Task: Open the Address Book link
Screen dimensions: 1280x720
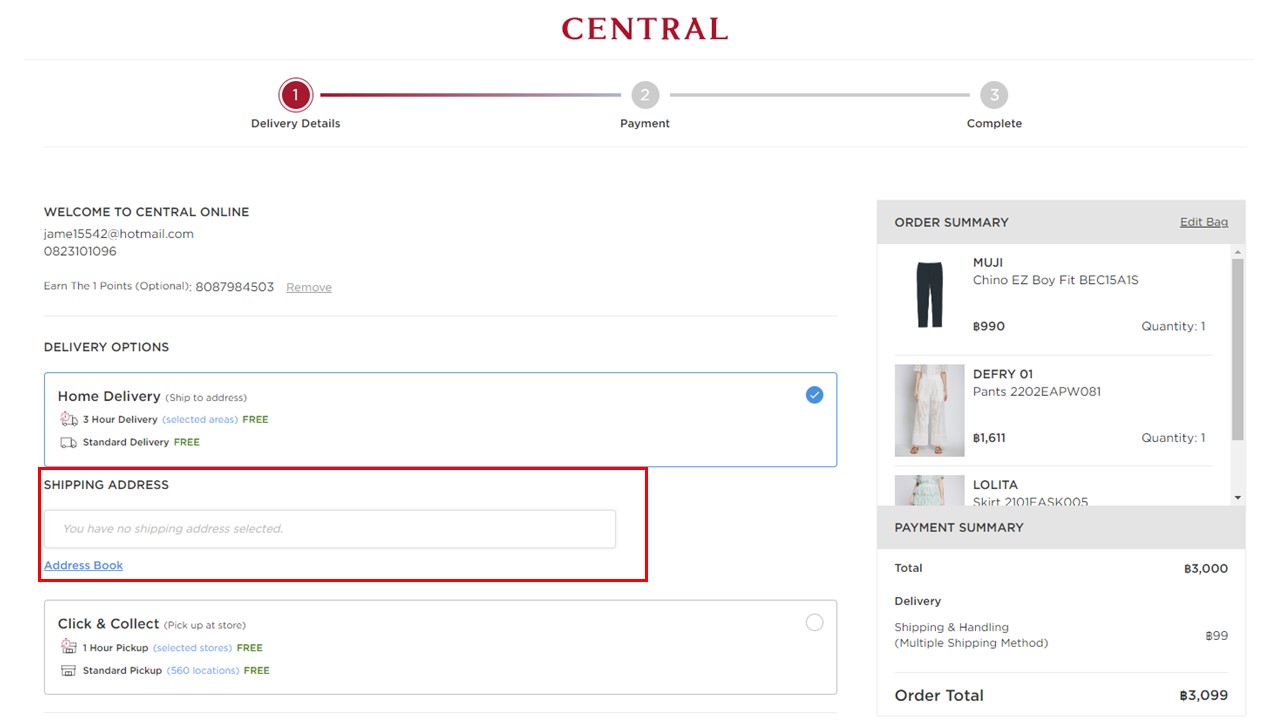Action: point(83,565)
